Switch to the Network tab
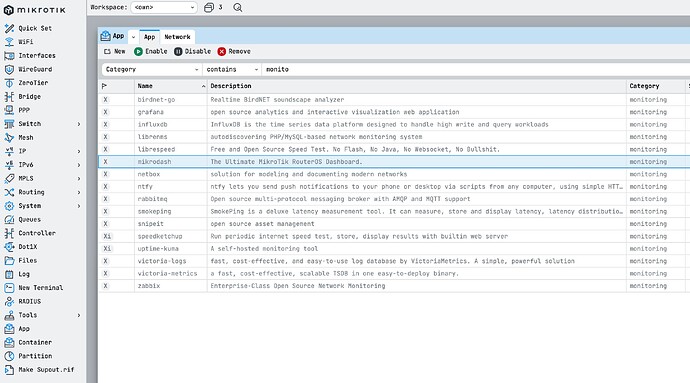 (x=177, y=37)
